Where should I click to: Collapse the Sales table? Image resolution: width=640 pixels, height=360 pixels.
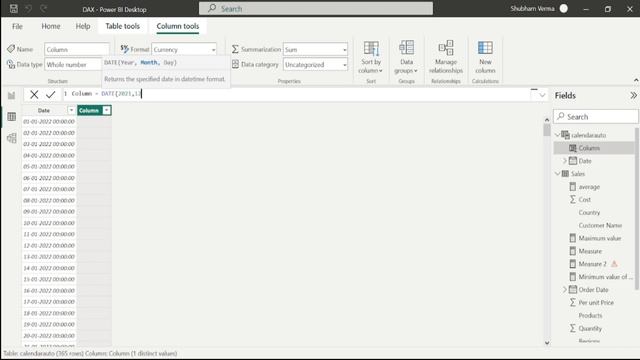(558, 174)
